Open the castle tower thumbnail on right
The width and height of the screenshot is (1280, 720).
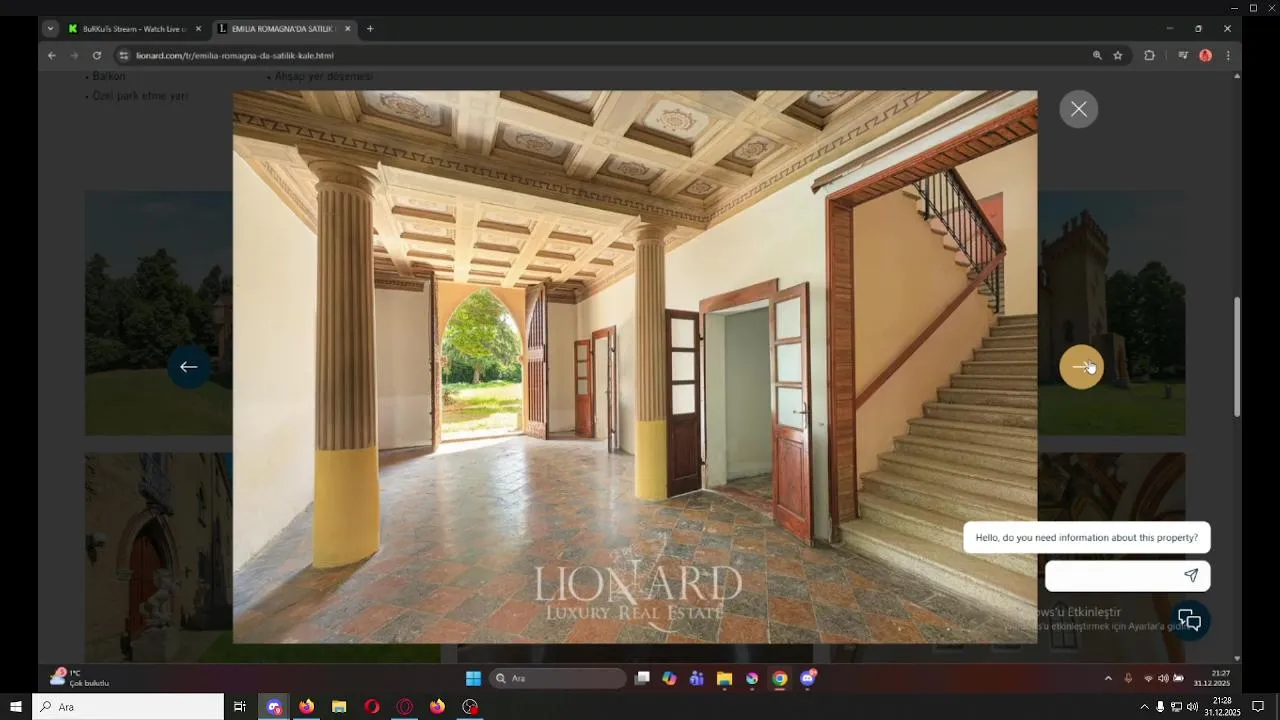[x=1111, y=313]
